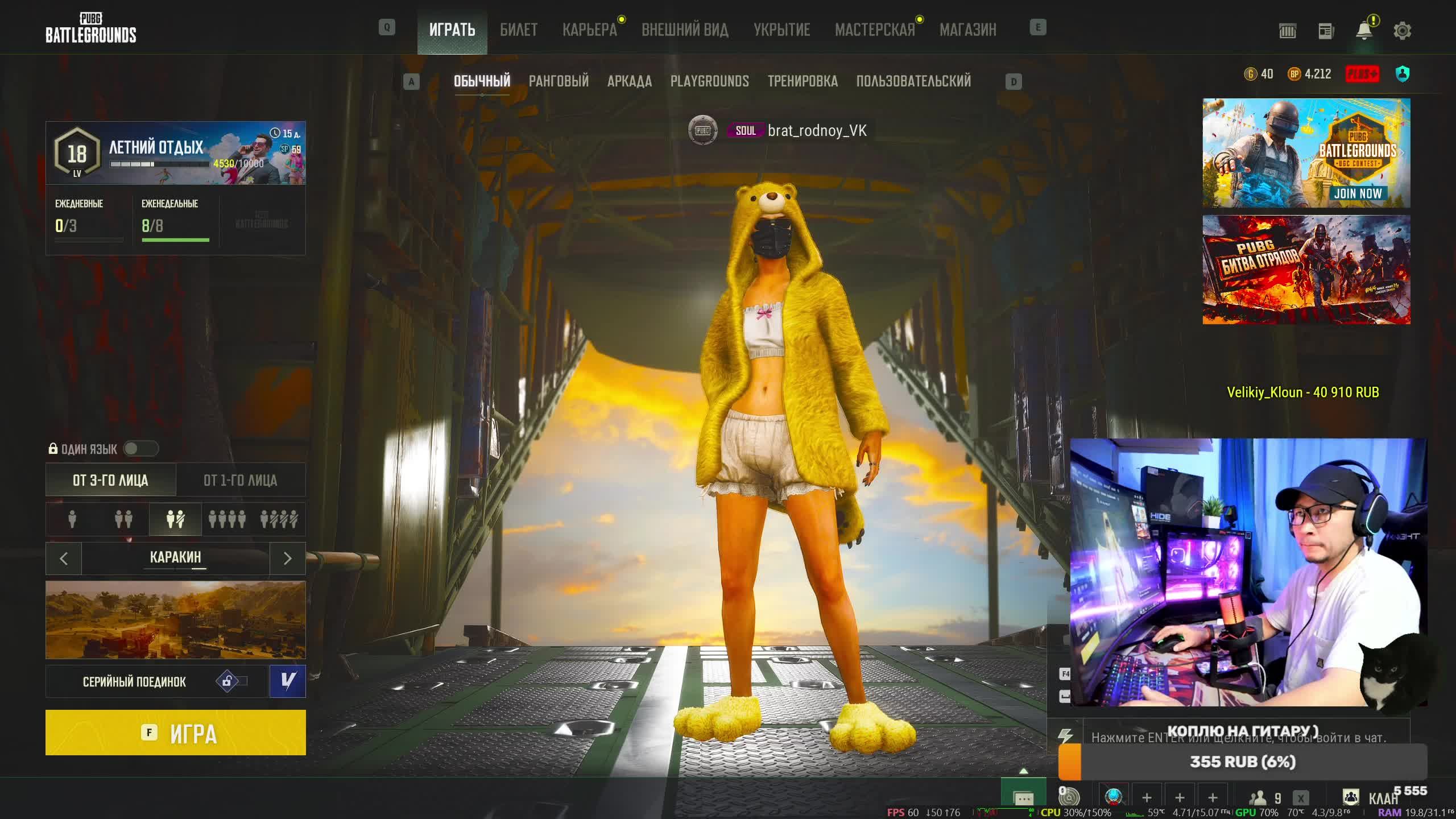Open the red PUBG Plus badge

1362,74
